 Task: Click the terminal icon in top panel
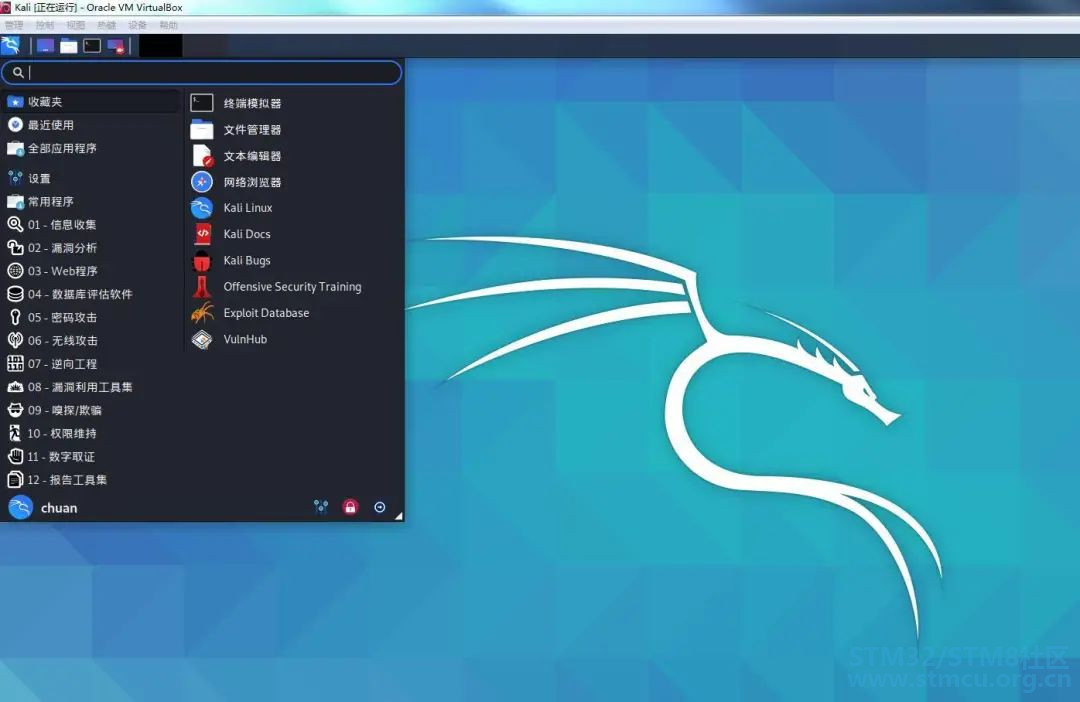[92, 45]
